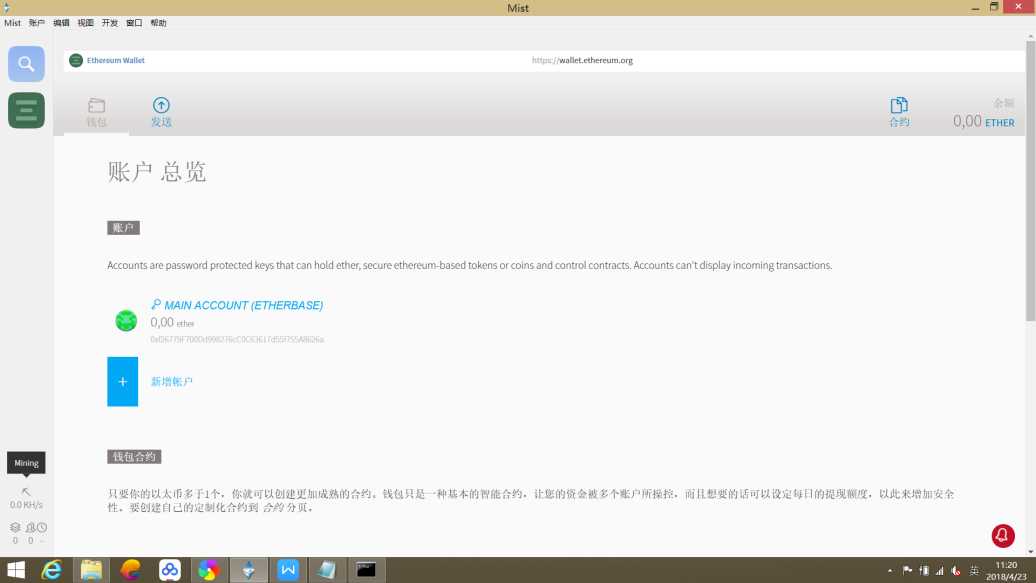Click the blue plus add account button
Screen dimensions: 1036x583
pos(122,381)
